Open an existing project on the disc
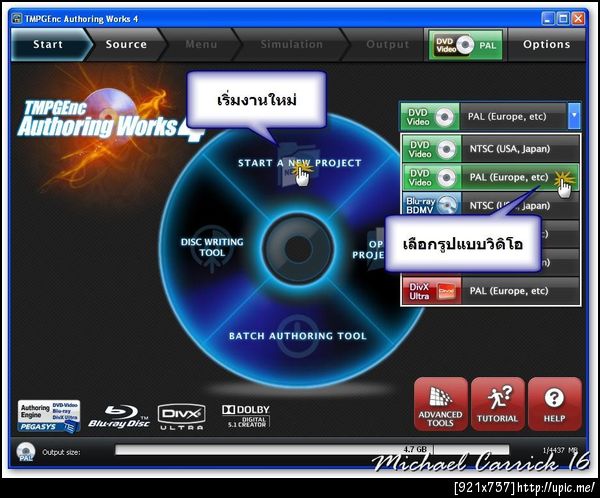600x498 pixels. click(x=368, y=249)
